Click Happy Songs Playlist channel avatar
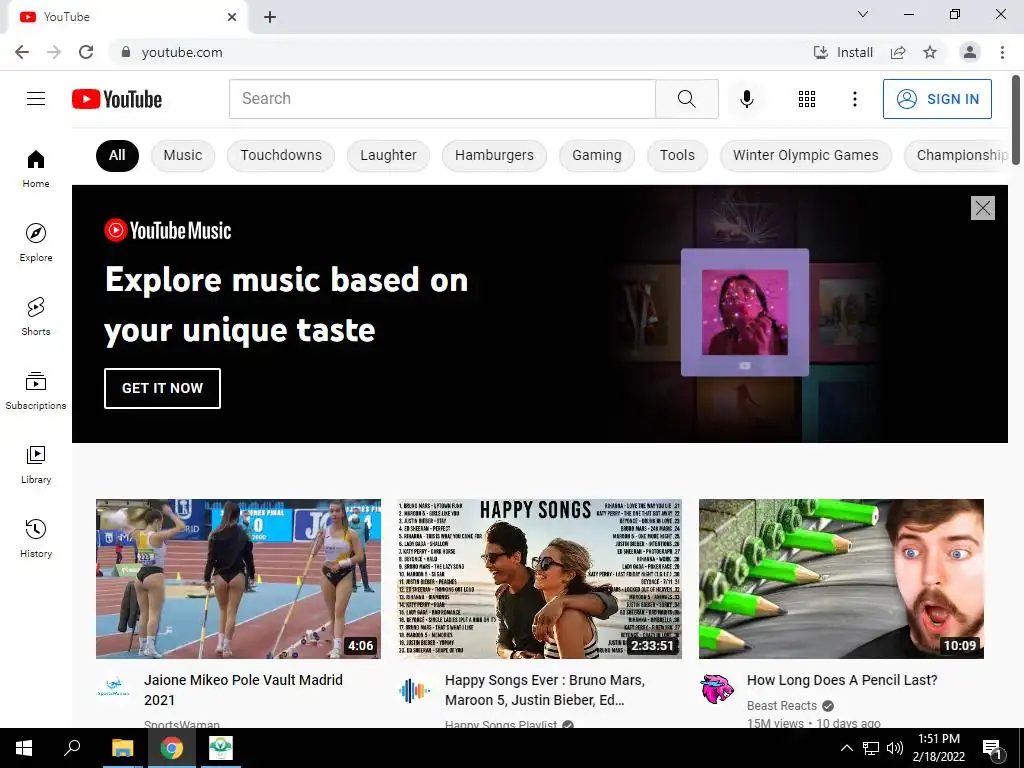The width and height of the screenshot is (1024, 768). point(414,689)
